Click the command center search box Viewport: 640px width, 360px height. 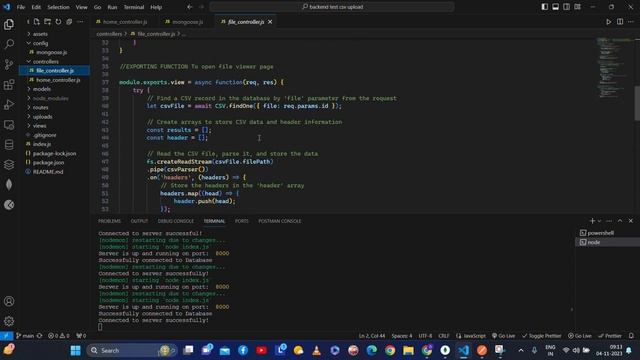tap(332, 7)
